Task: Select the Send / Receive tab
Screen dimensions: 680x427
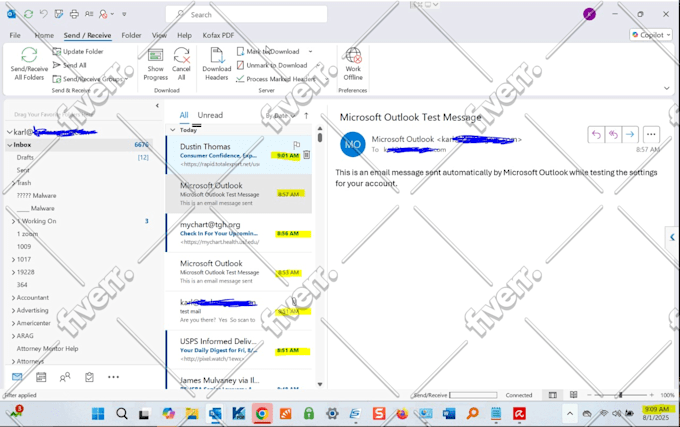Action: pyautogui.click(x=87, y=35)
